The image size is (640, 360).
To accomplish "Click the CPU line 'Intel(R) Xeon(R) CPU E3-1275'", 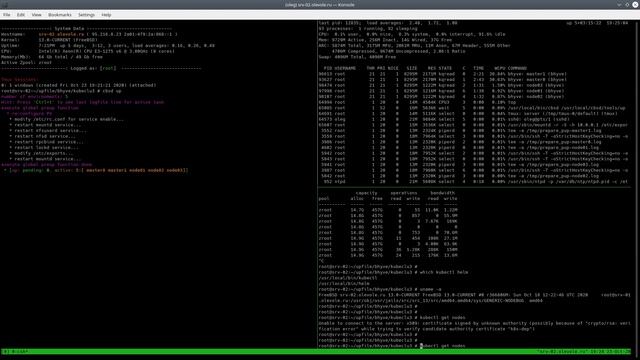I will pyautogui.click(x=88, y=51).
